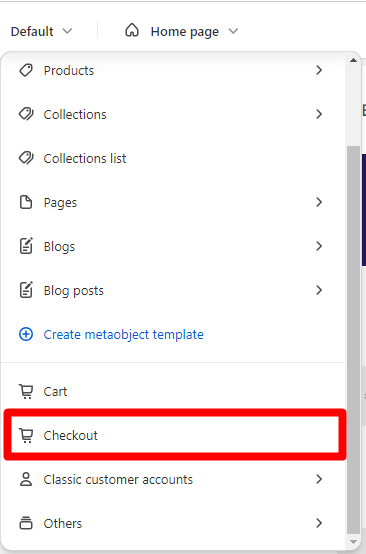Click the Create metaobject template link
The width and height of the screenshot is (366, 554).
tap(123, 334)
